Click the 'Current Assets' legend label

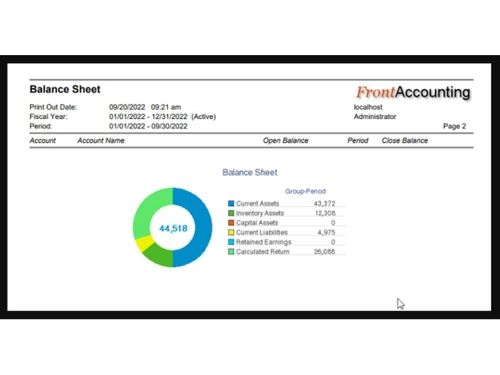pyautogui.click(x=257, y=203)
